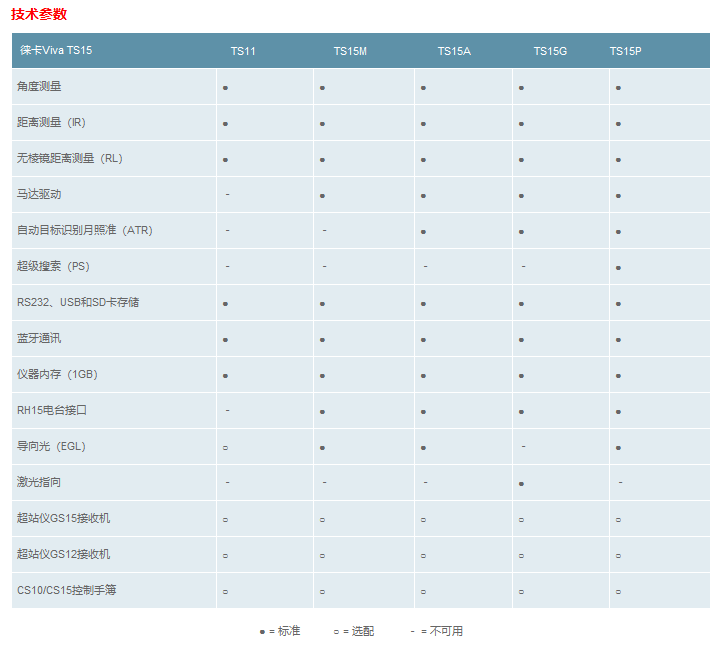Click the standard dot icon in the legend
Image resolution: width=719 pixels, height=647 pixels.
262,632
